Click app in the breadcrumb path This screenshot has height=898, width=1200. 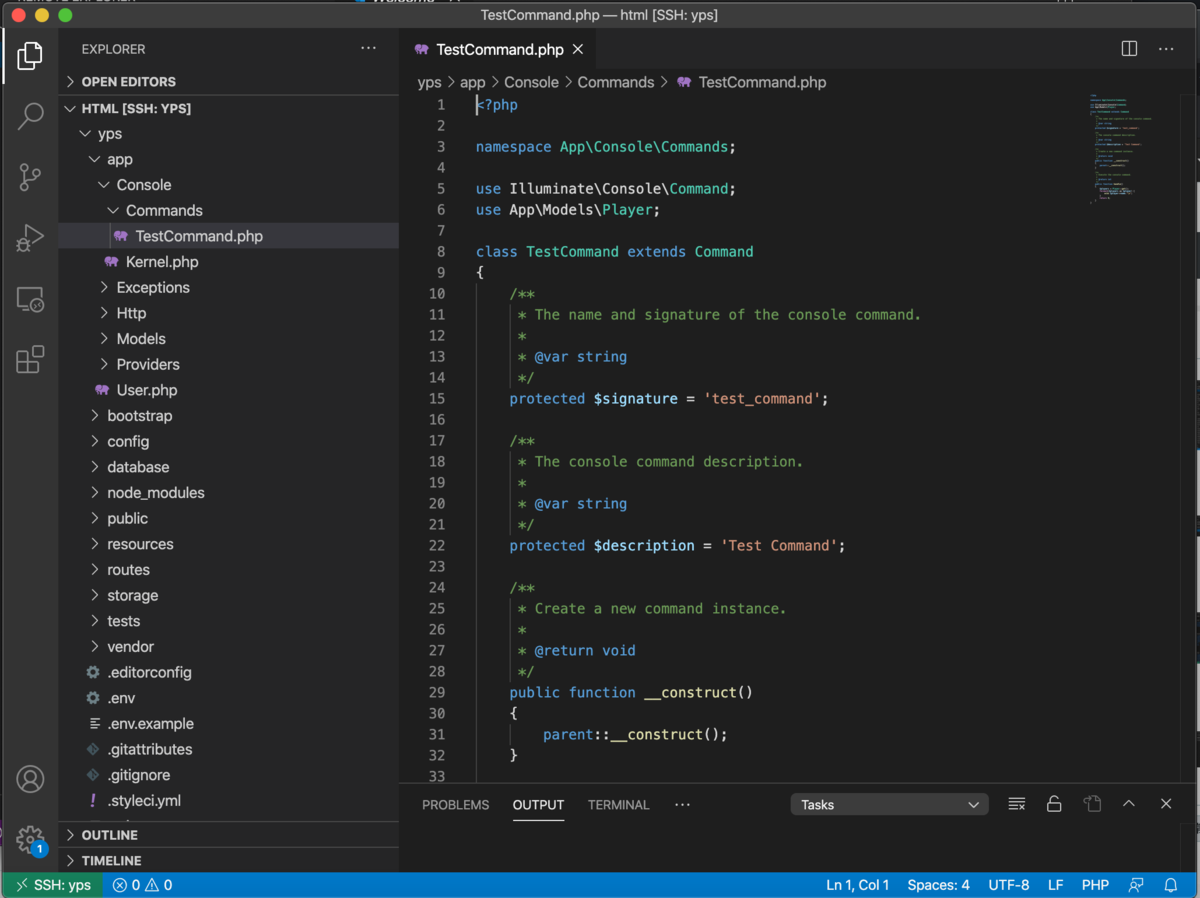[473, 82]
